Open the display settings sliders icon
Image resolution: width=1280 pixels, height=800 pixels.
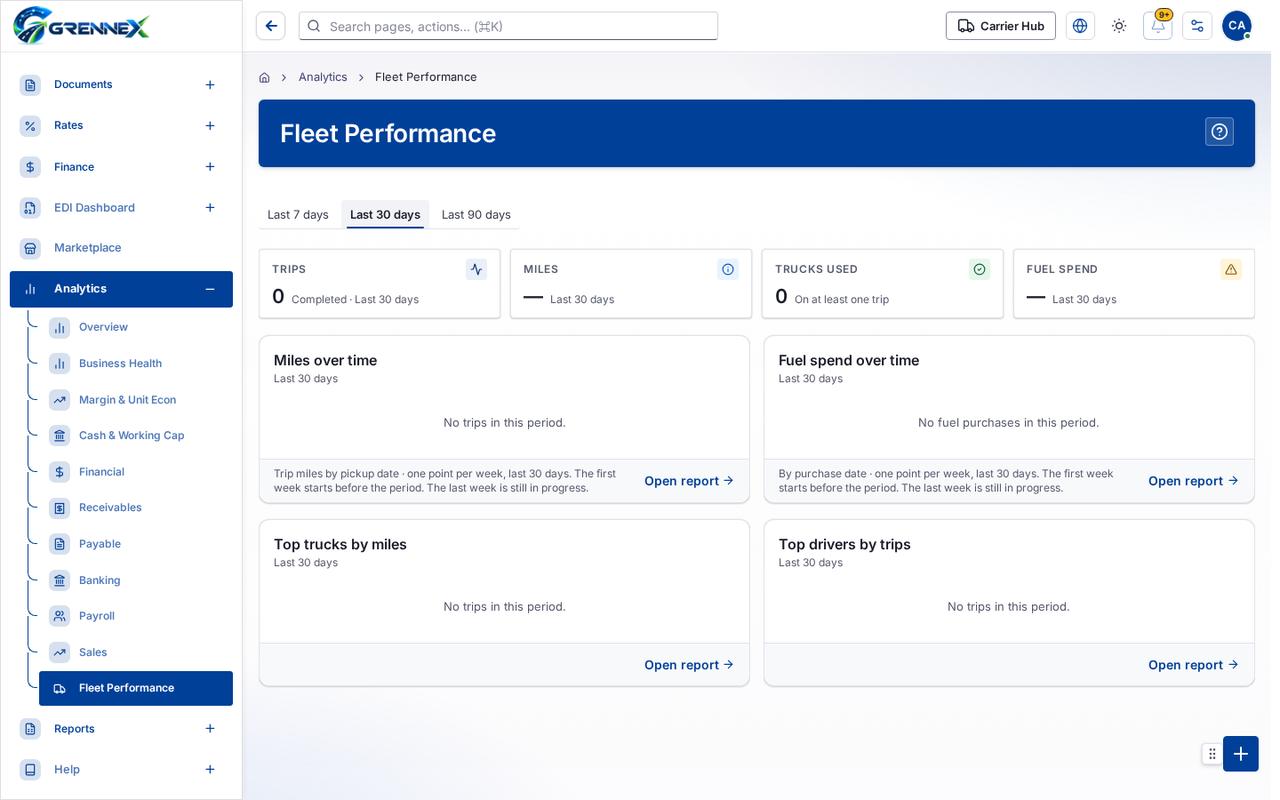[1197, 26]
